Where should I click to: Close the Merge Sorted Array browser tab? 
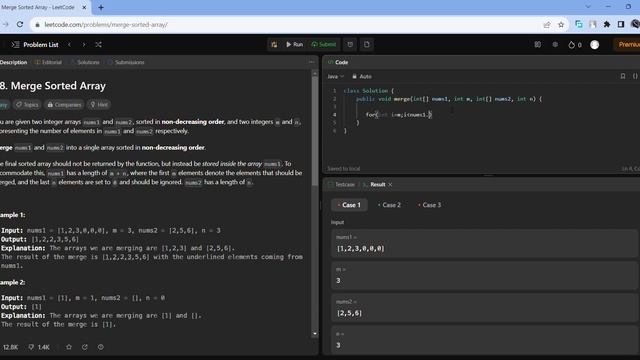pos(84,7)
